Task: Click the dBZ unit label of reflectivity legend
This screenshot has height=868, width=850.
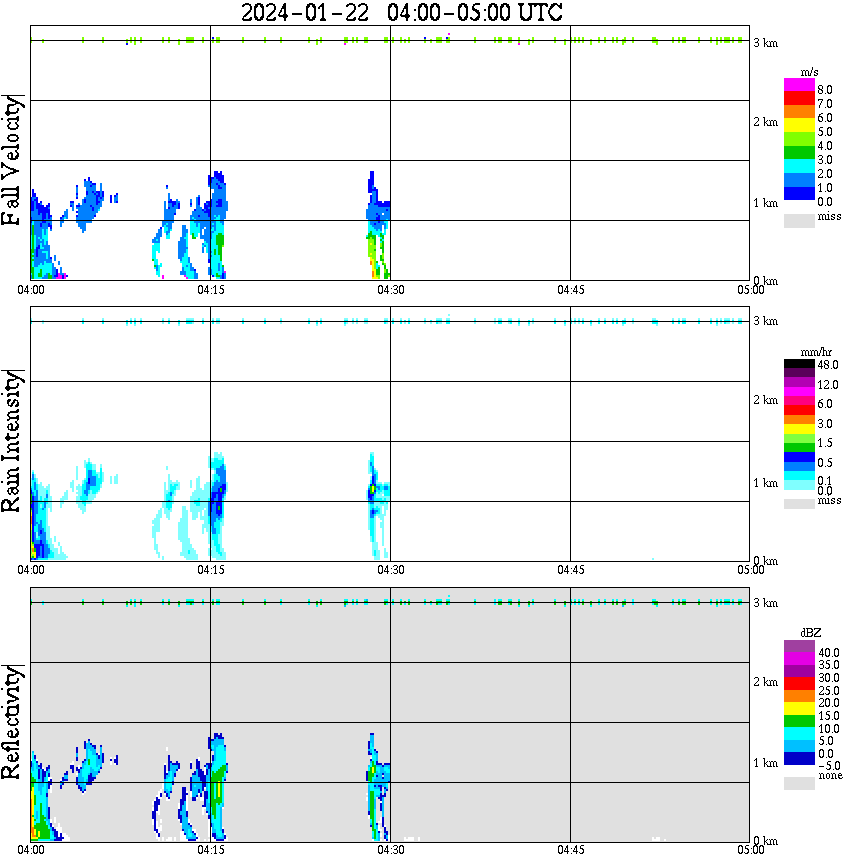Action: (x=811, y=632)
